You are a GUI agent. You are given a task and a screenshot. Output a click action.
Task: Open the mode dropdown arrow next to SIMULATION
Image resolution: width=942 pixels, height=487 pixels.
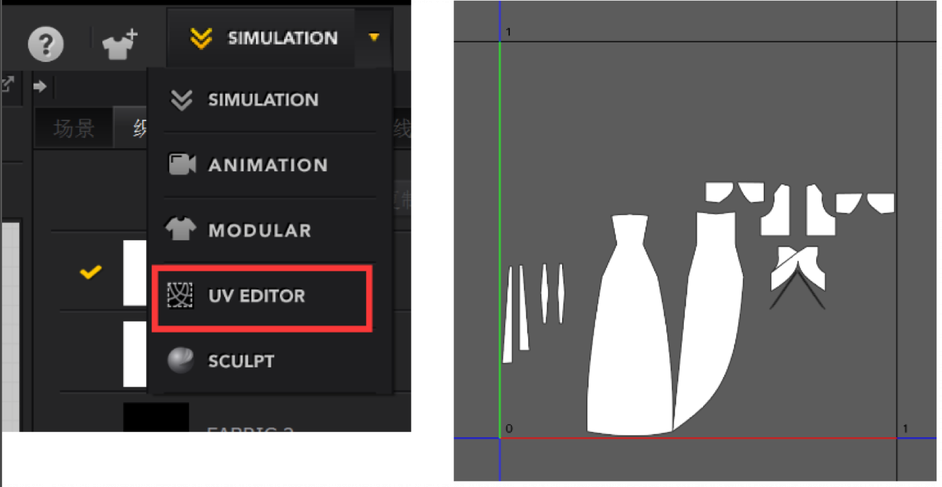(374, 38)
